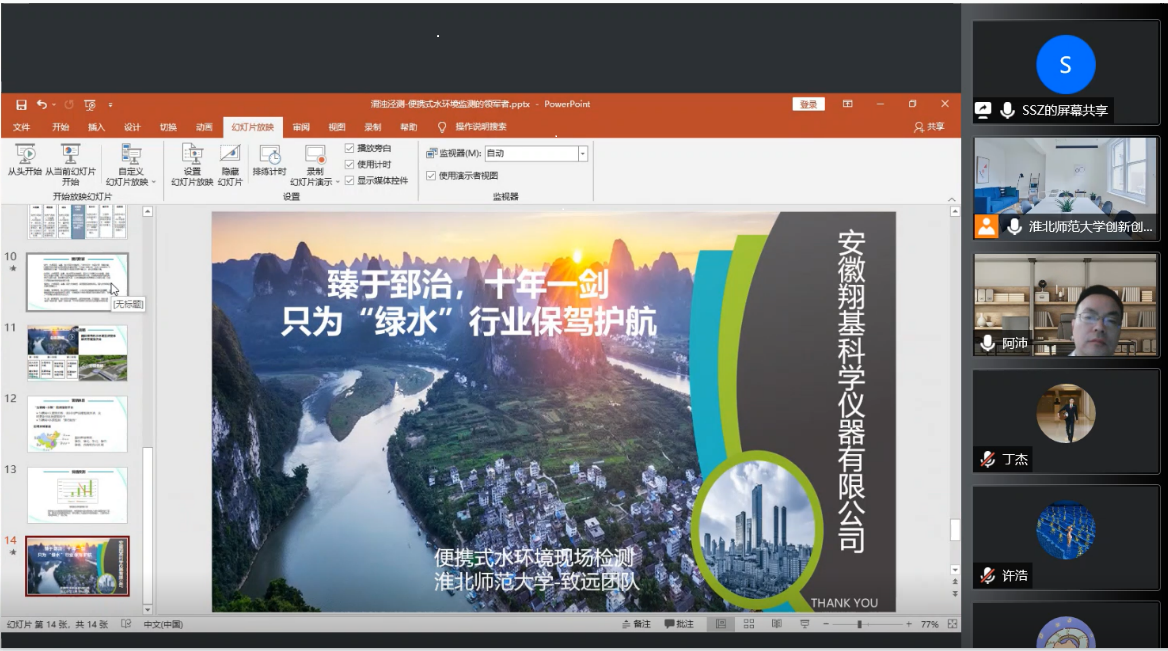Click Hide Slide (隐藏幻灯片) button
Screen dimensions: 1168x651
point(230,165)
